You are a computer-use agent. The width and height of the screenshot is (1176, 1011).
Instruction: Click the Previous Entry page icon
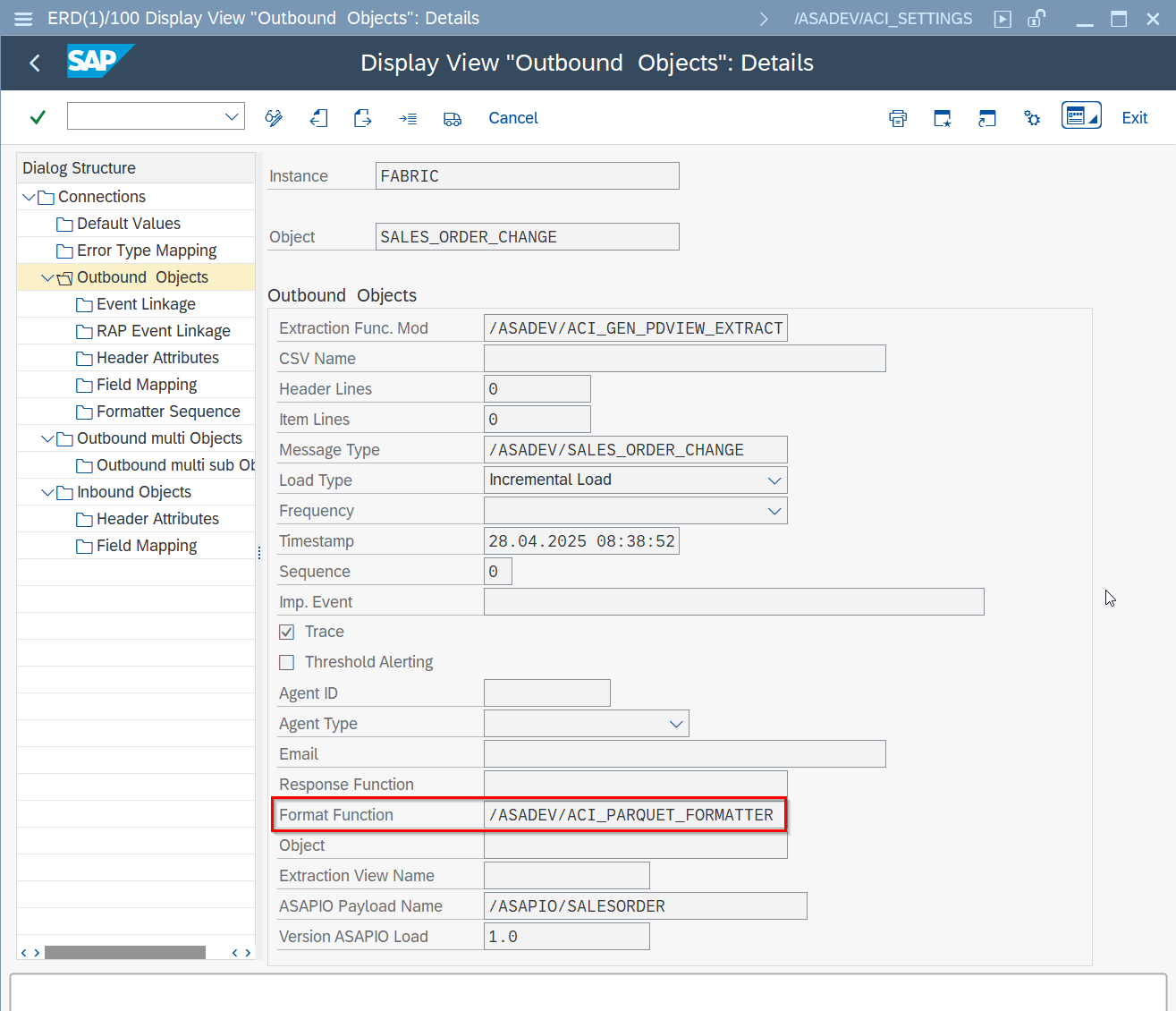pyautogui.click(x=318, y=118)
